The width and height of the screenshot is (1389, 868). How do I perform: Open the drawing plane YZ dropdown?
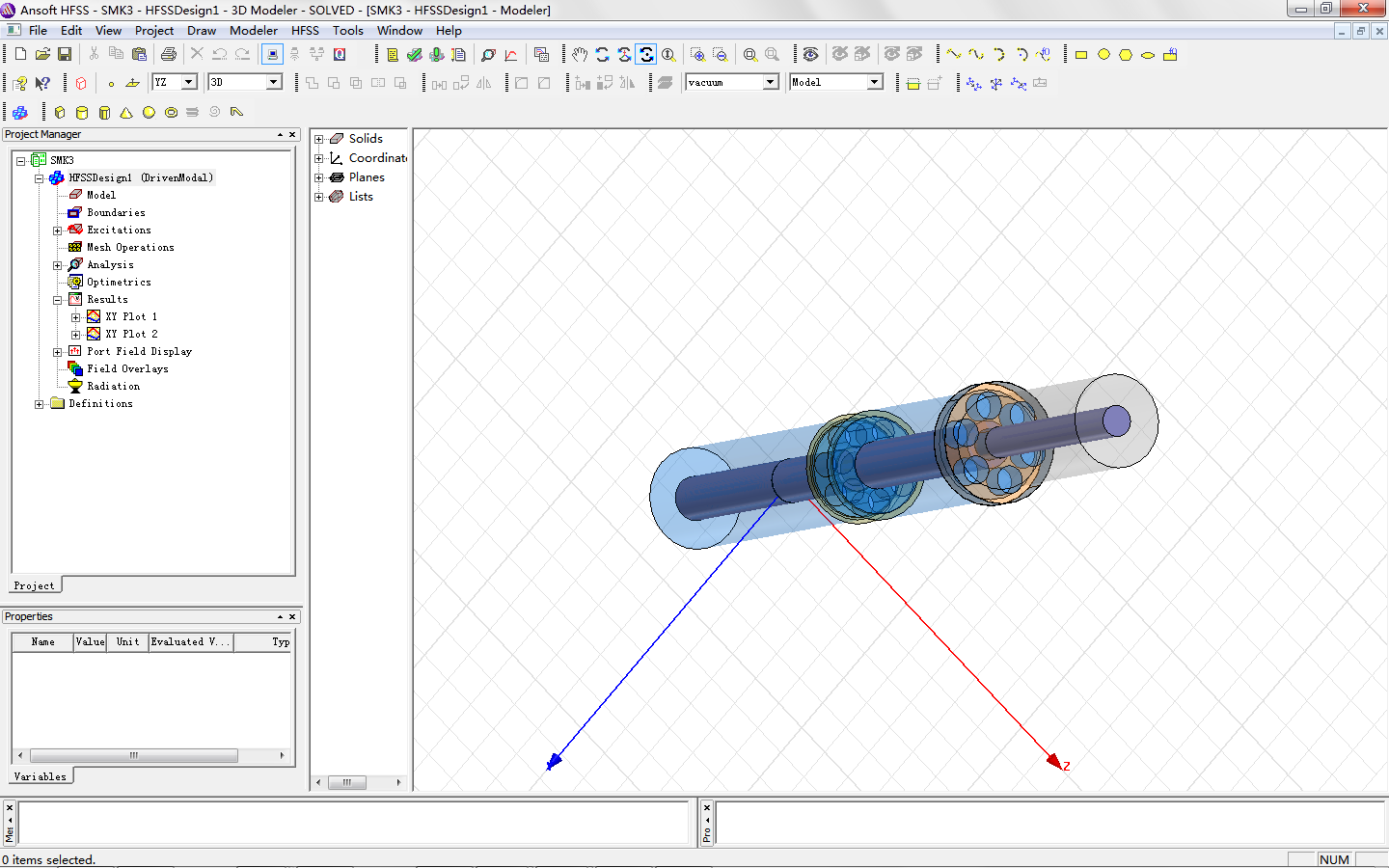[189, 82]
